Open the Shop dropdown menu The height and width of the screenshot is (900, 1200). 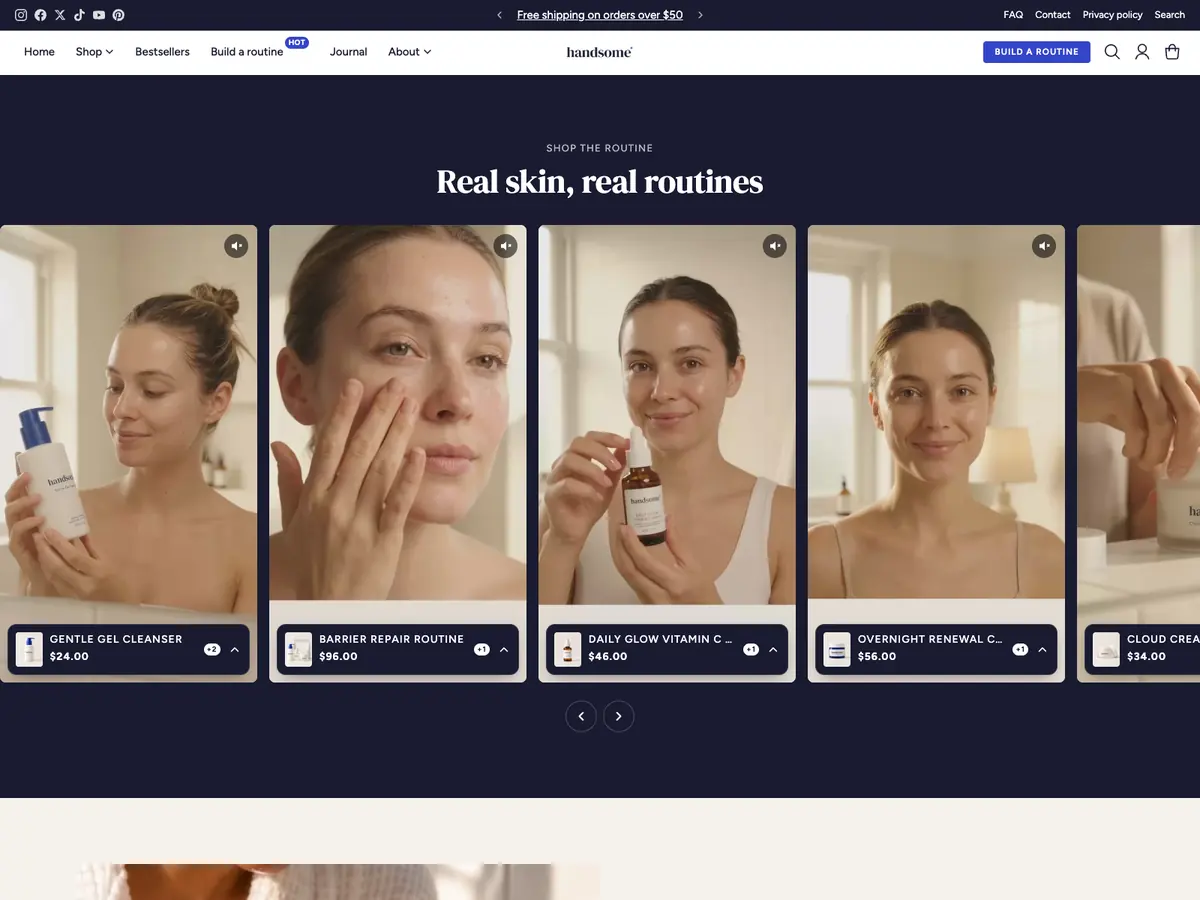point(94,52)
